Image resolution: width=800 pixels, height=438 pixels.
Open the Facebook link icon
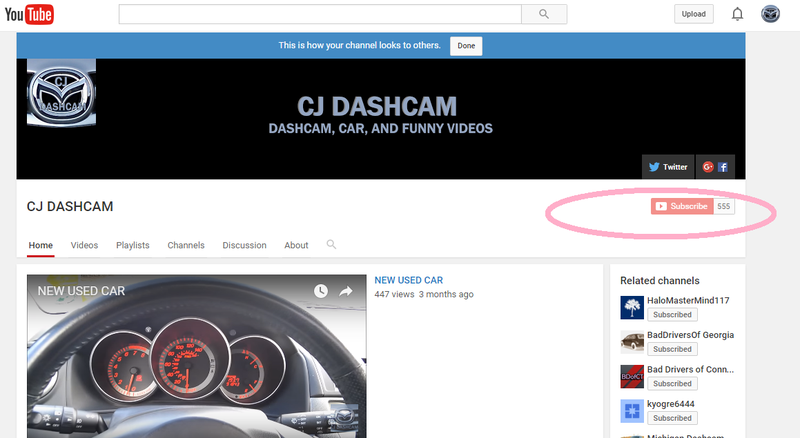pos(723,167)
